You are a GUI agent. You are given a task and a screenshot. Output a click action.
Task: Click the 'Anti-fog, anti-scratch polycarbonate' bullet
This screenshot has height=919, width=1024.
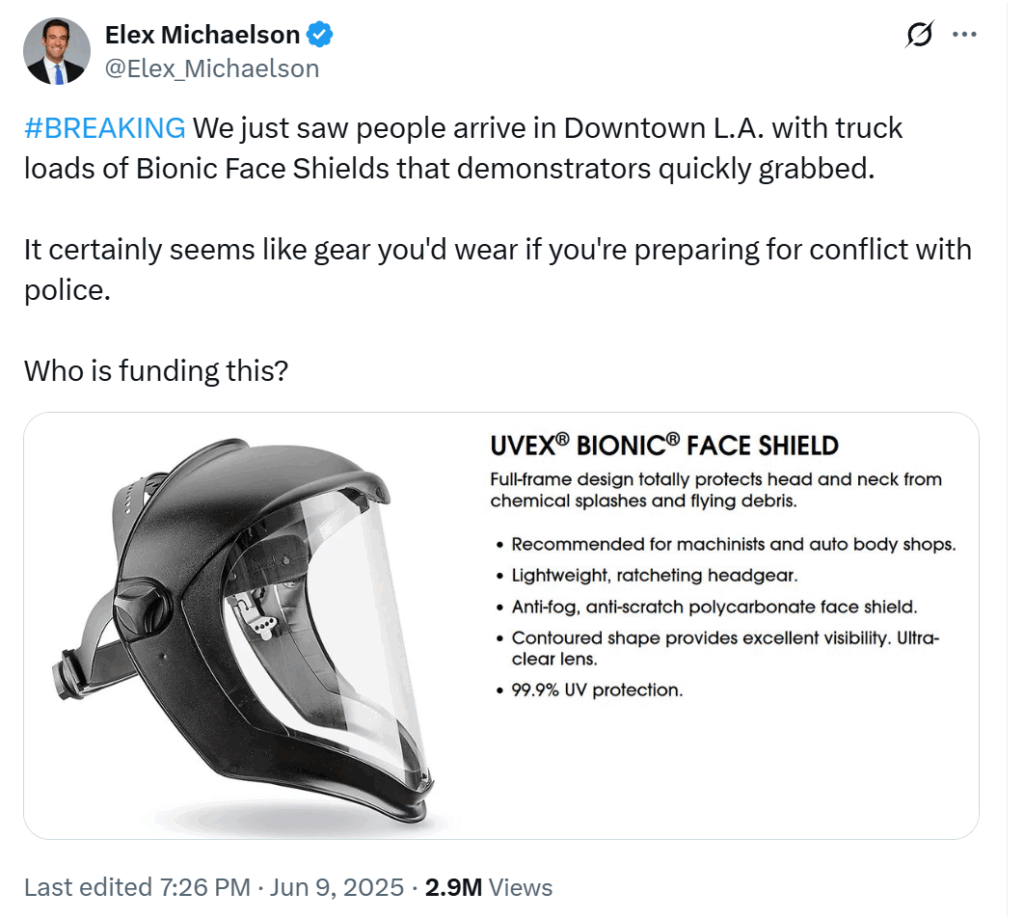[x=707, y=607]
